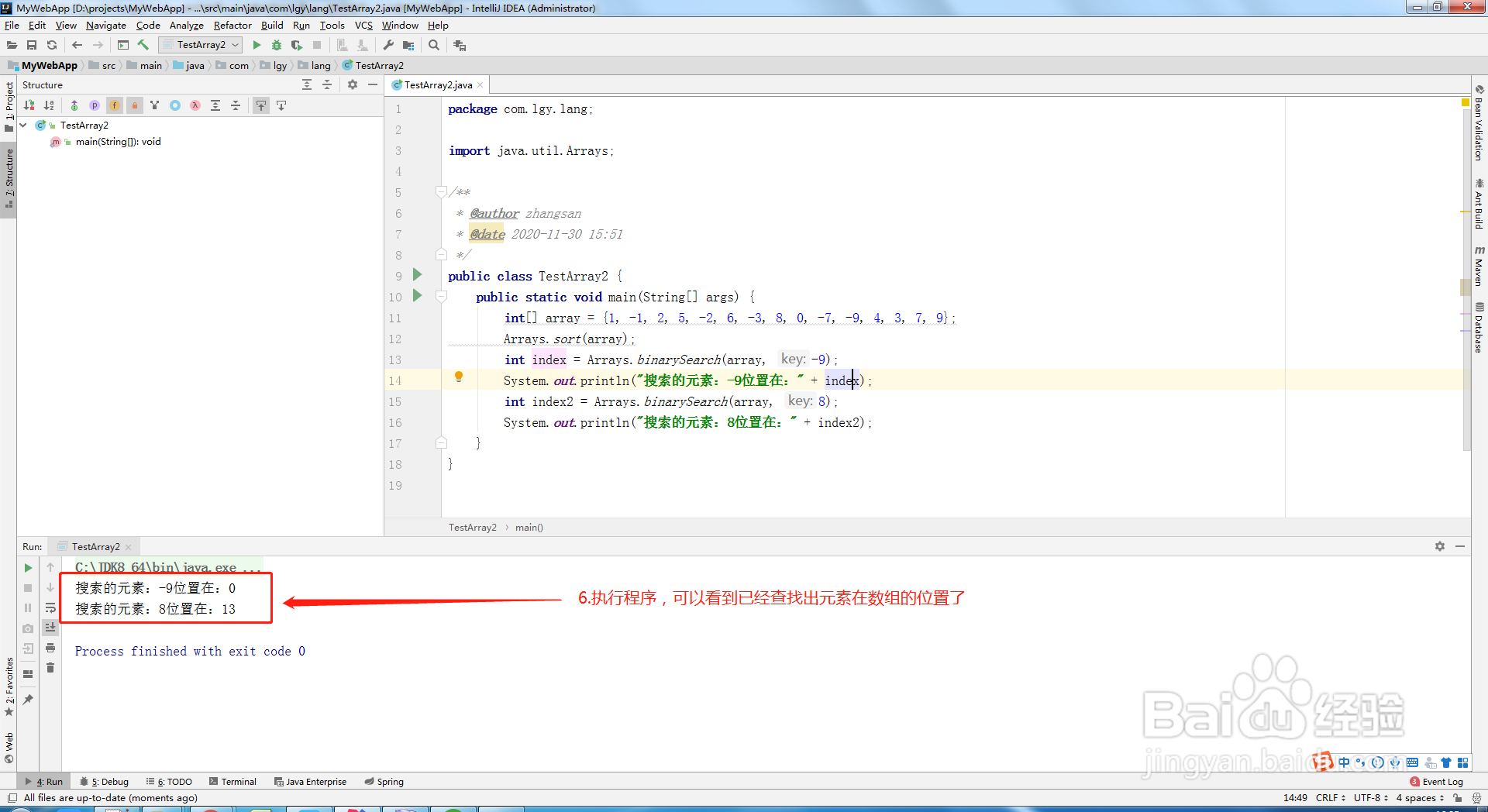Click the Synchronize refresh toolbar icon

tap(52, 45)
